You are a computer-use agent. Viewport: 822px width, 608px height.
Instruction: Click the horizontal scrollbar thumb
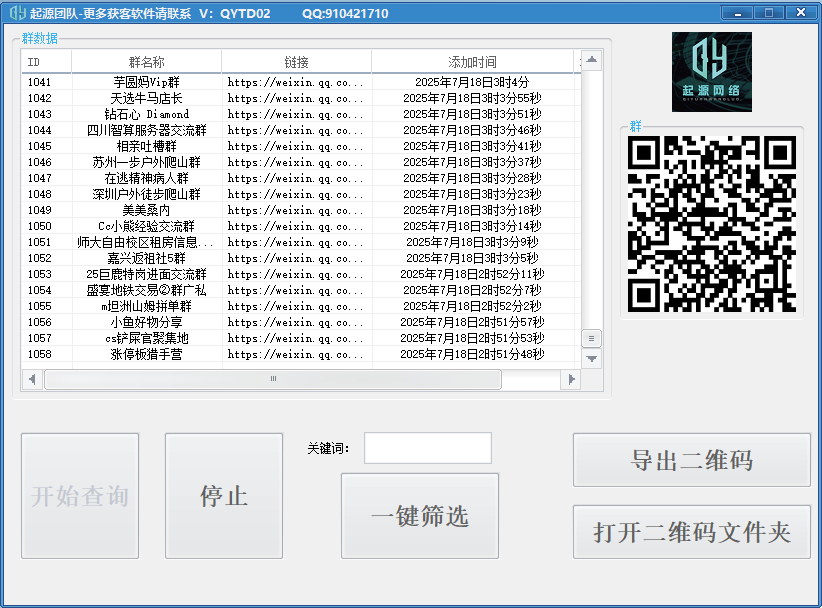[273, 379]
